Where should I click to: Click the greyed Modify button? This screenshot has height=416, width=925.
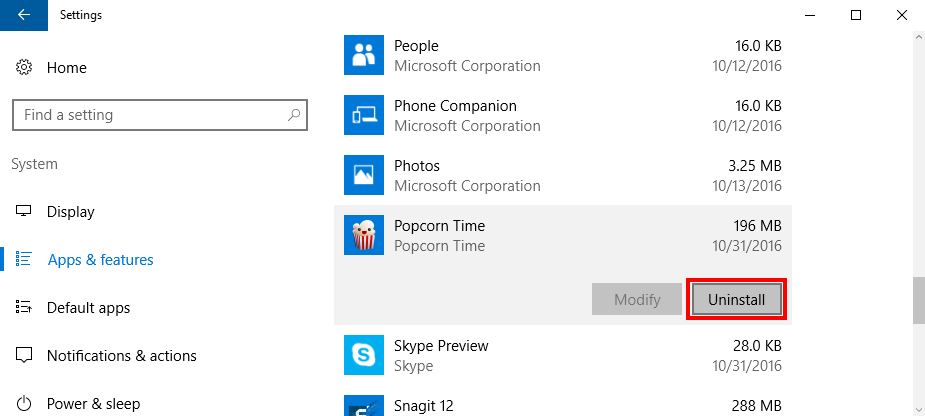click(x=637, y=300)
